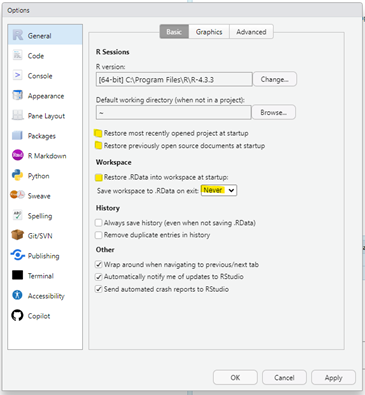Open the Publishing icon
The height and width of the screenshot is (395, 365).
coord(17,255)
